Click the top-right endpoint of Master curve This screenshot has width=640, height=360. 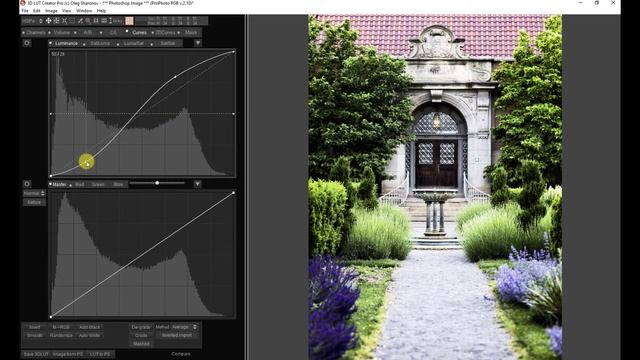233,193
